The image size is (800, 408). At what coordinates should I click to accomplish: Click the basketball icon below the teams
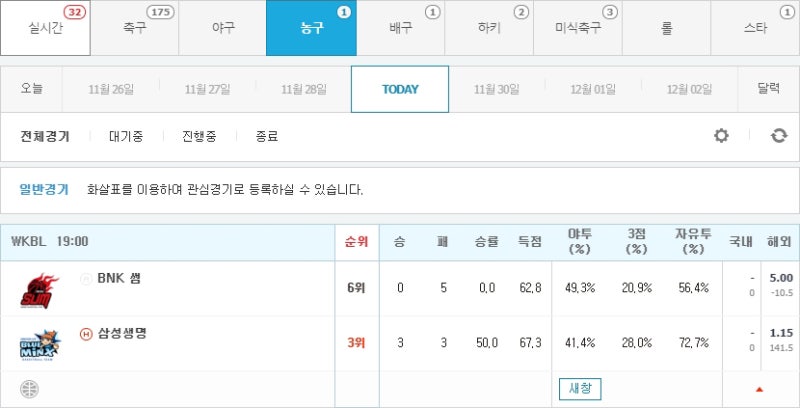(28, 388)
